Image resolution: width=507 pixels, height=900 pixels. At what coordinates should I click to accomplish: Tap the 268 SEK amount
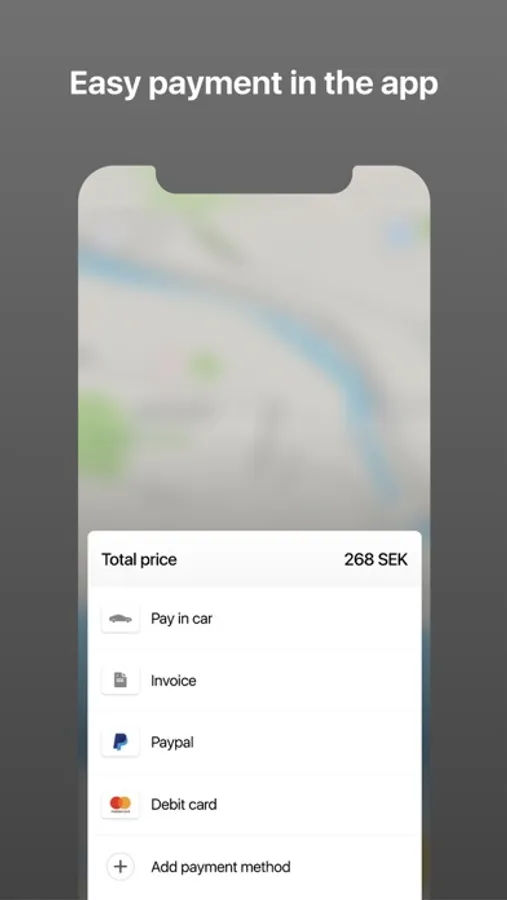[376, 560]
